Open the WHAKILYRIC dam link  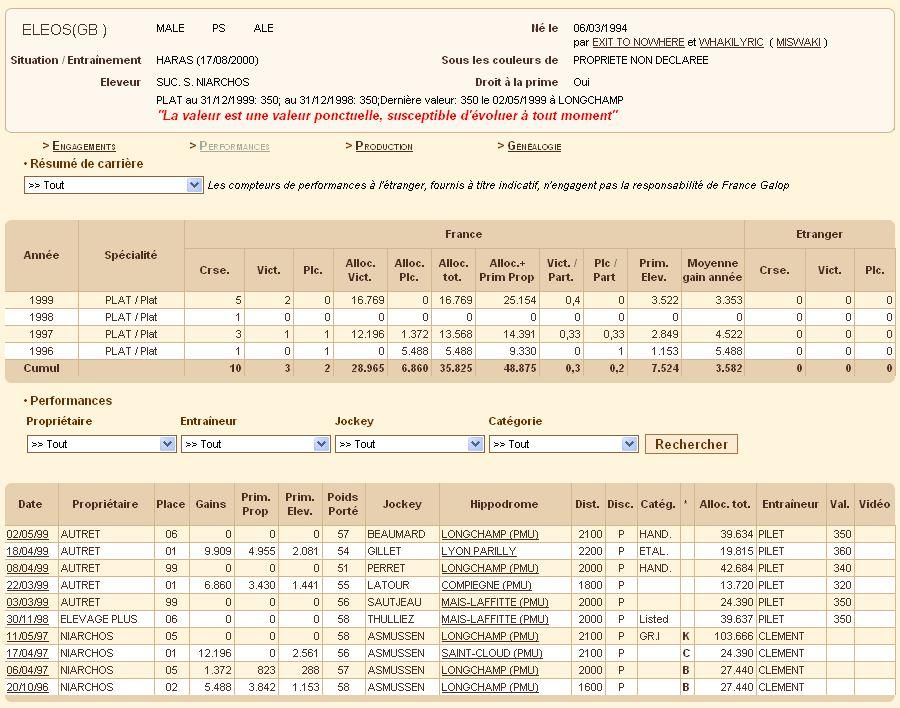coord(731,42)
